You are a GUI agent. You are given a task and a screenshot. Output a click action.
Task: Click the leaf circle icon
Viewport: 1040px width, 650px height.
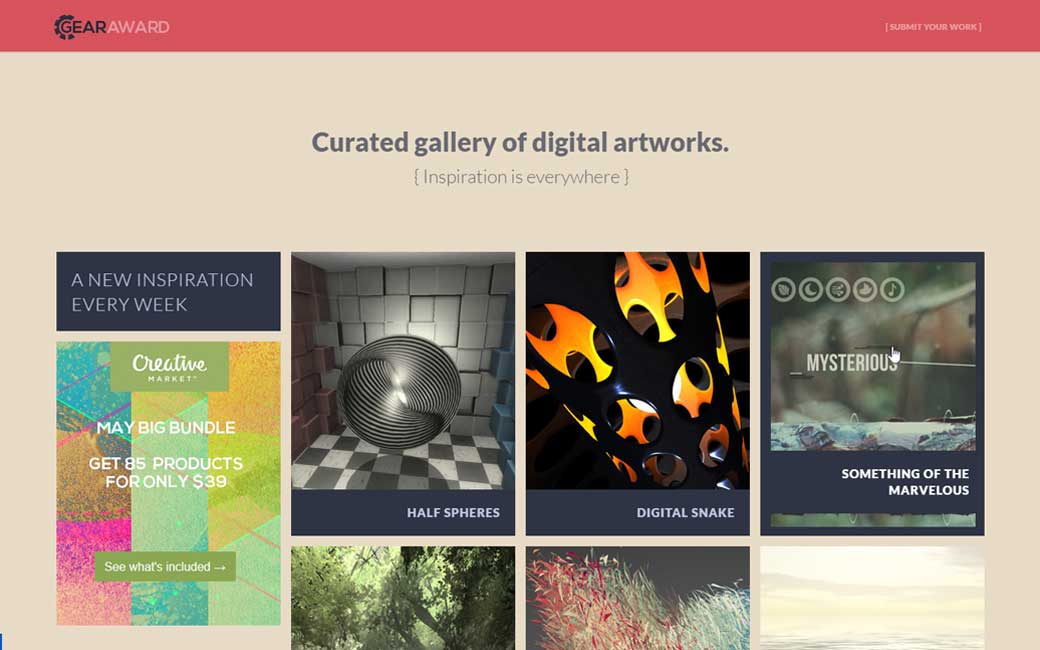tap(783, 290)
